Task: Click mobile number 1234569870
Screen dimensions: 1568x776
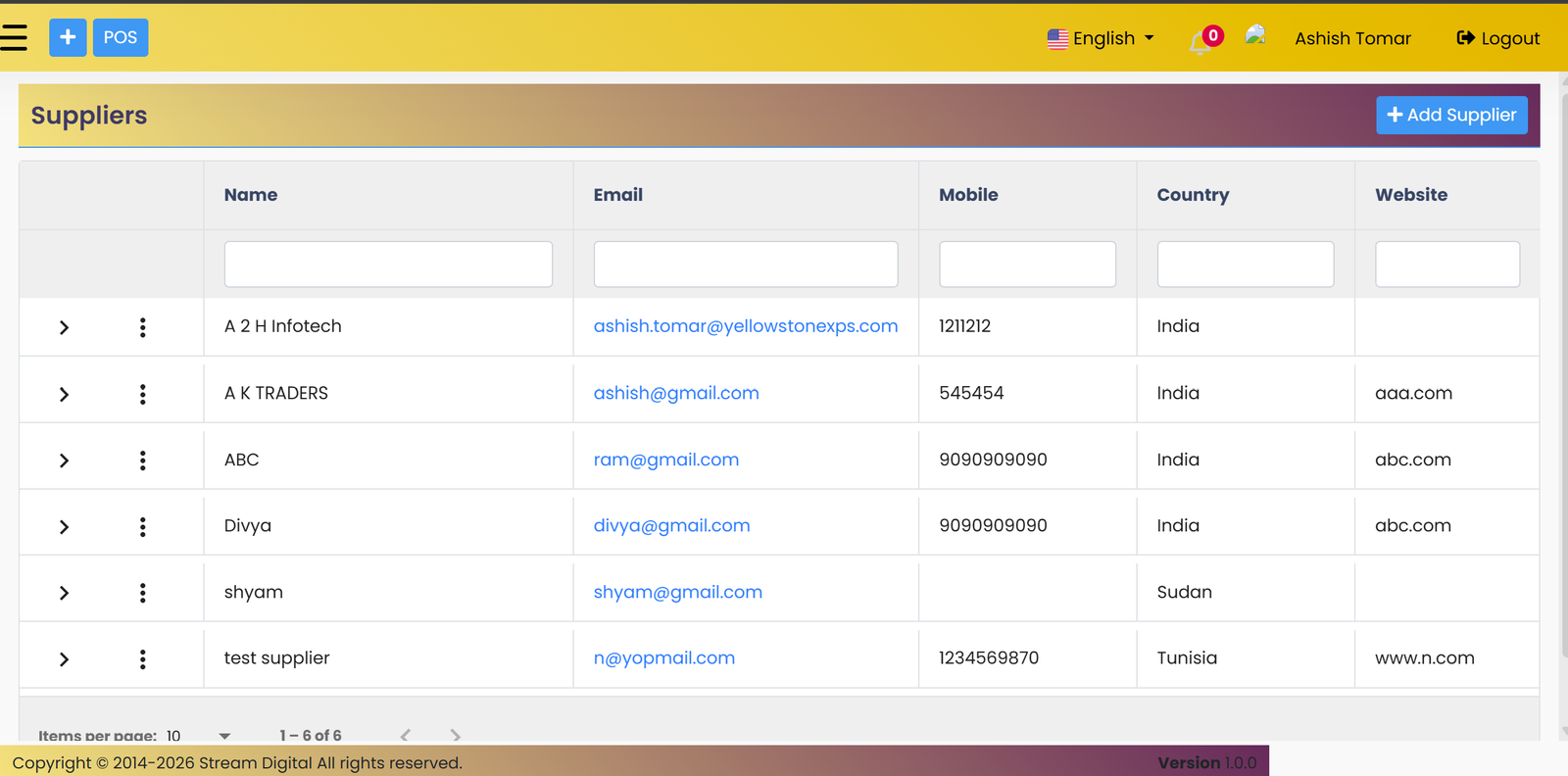Action: tap(989, 658)
